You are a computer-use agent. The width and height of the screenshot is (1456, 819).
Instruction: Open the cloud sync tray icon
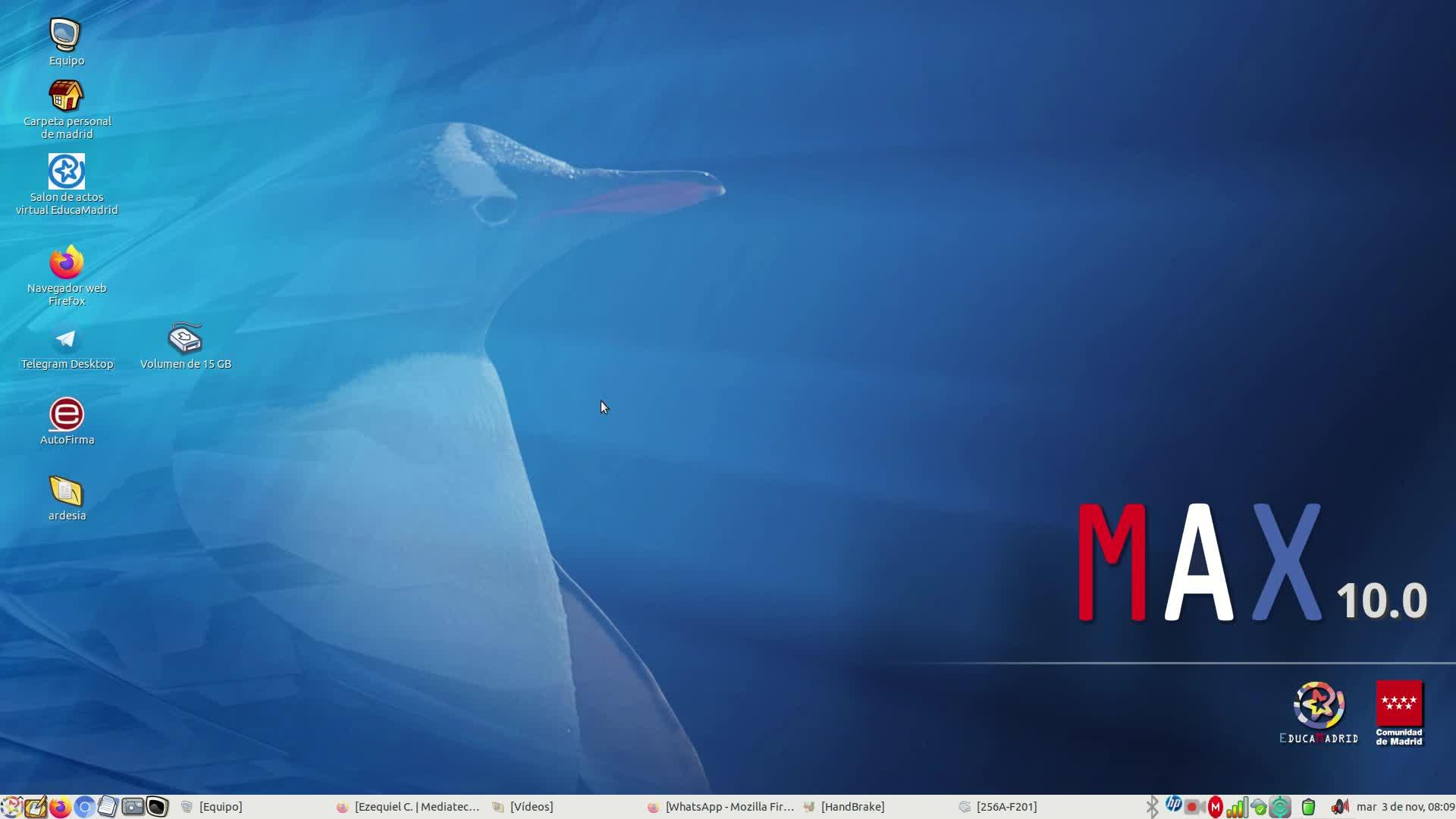[1259, 808]
